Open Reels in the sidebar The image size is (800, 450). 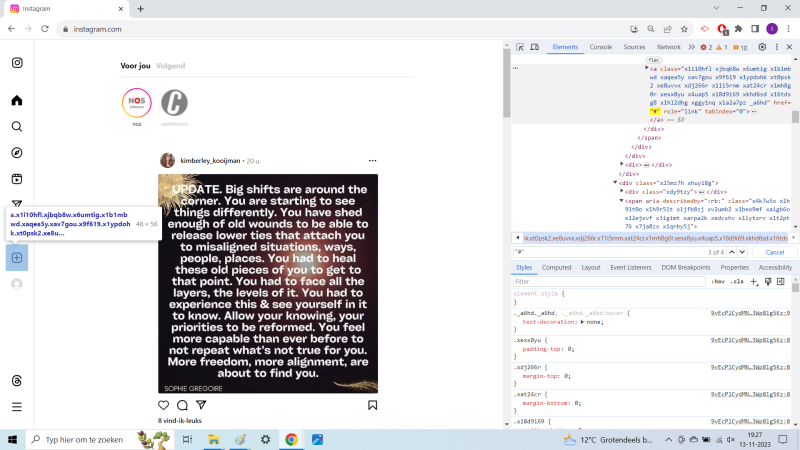pos(17,179)
